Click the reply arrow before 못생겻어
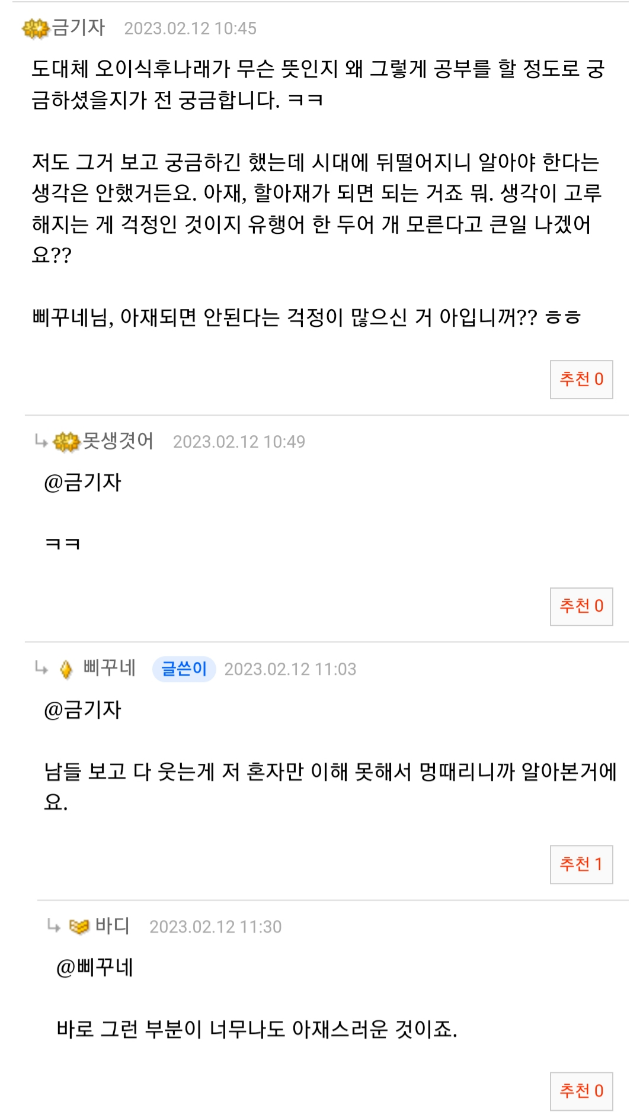 (x=41, y=442)
